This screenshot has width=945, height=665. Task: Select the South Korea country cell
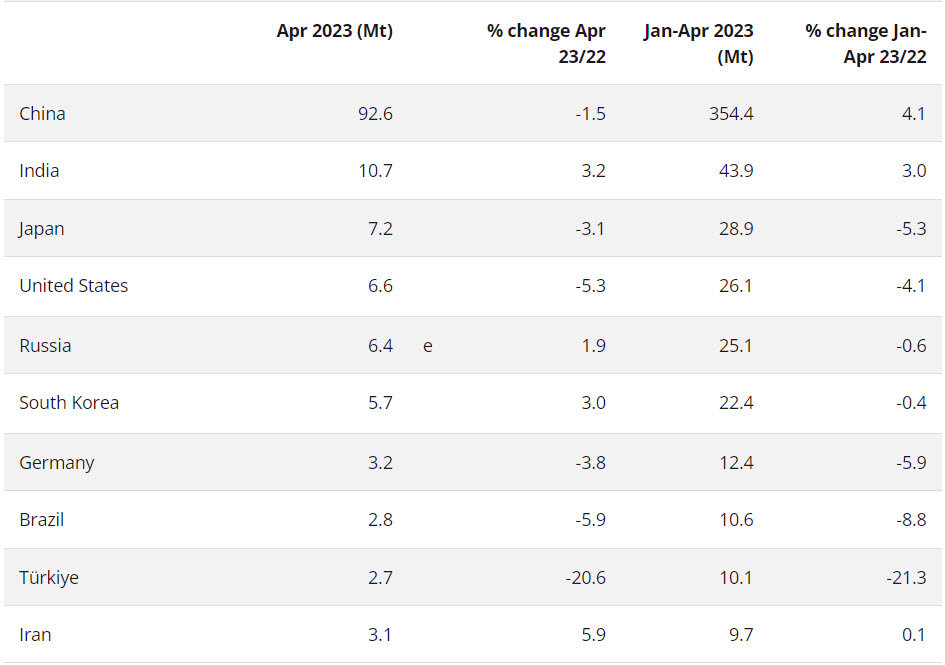pyautogui.click(x=69, y=403)
